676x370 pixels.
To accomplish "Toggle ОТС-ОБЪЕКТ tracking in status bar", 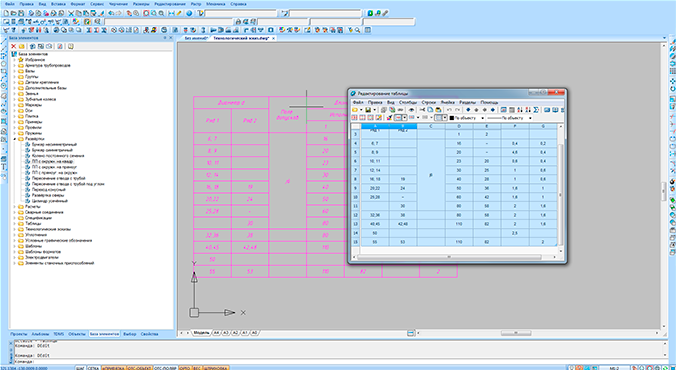I will [x=140, y=368].
